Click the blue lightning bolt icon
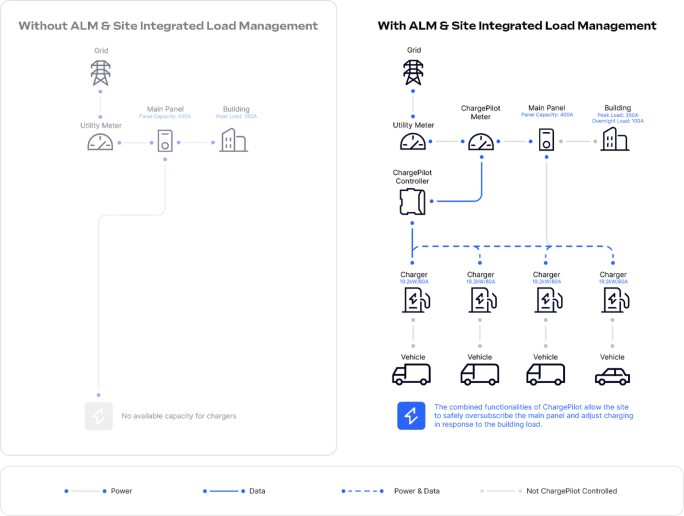 coord(411,416)
